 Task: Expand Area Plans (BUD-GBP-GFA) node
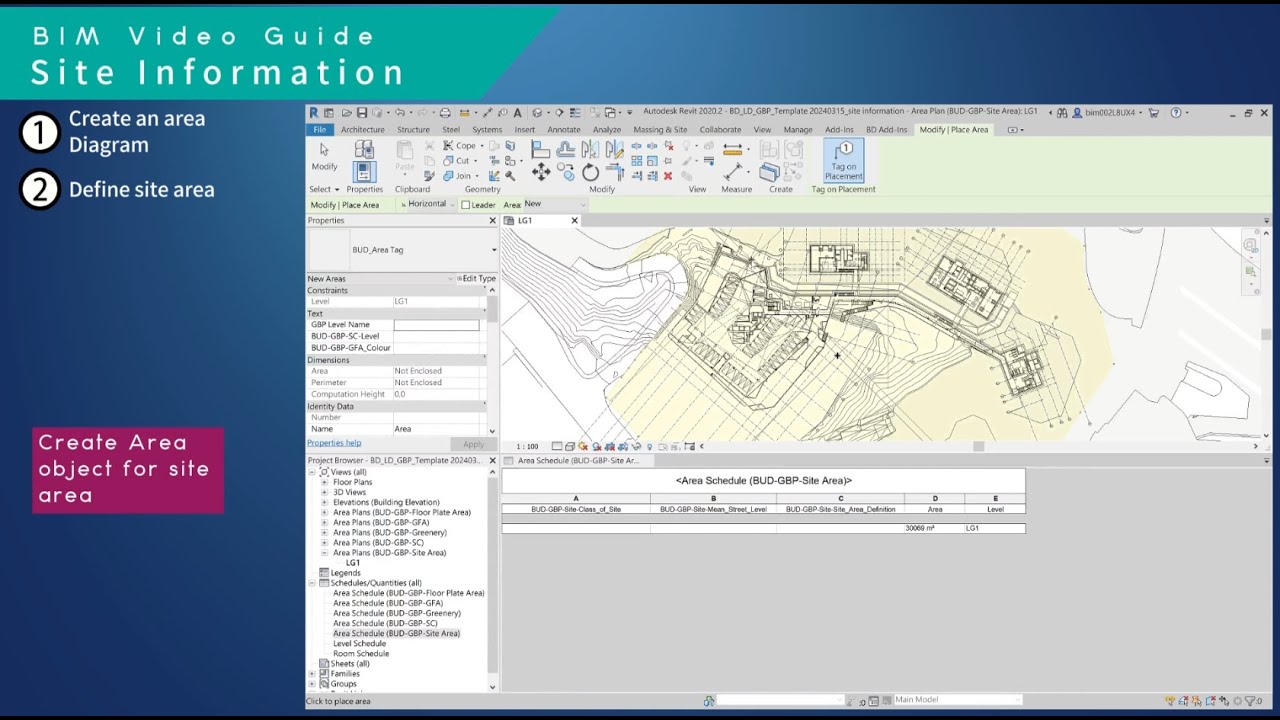[x=324, y=522]
